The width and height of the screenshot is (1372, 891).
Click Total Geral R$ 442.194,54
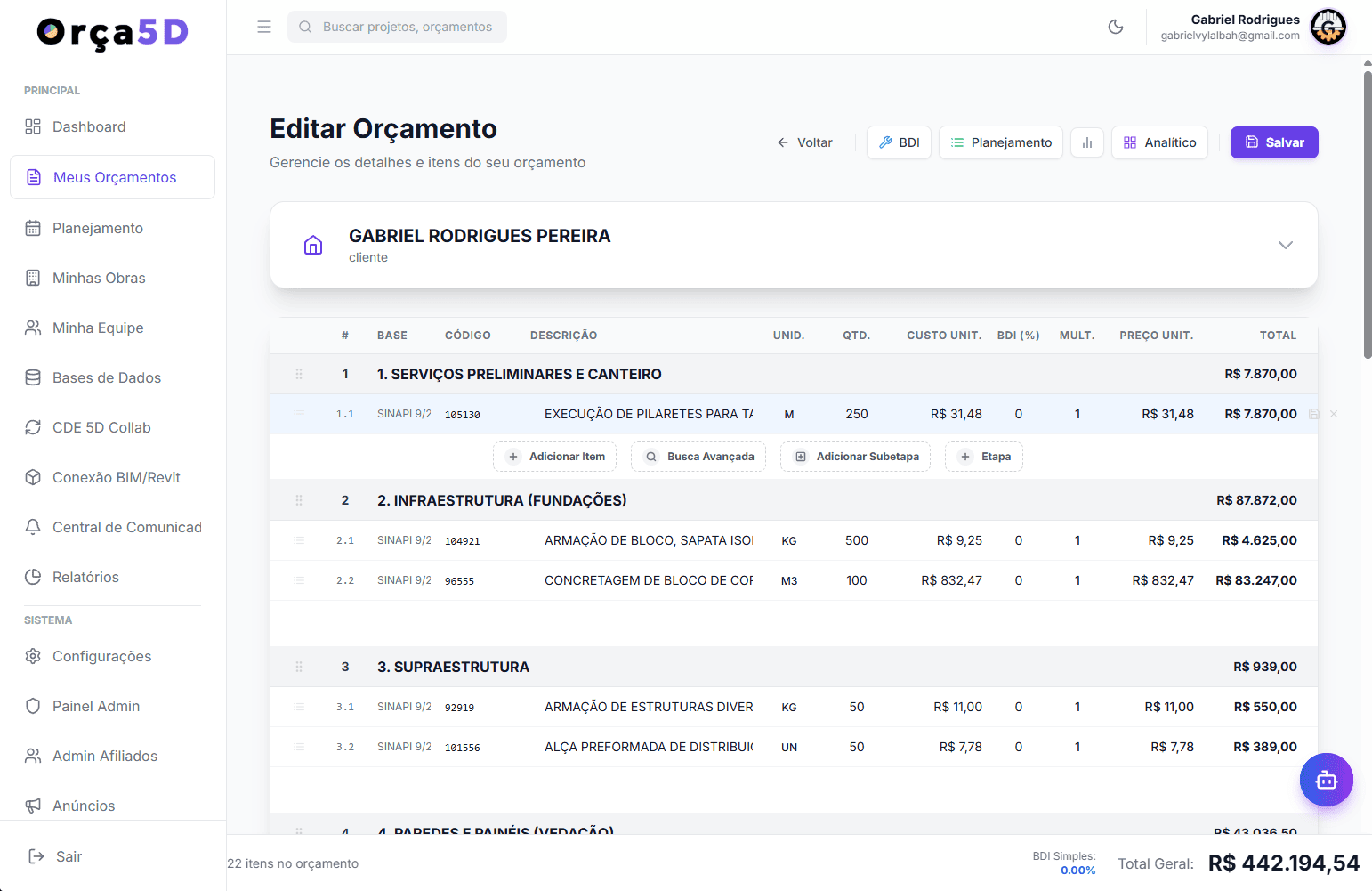coord(1284,863)
